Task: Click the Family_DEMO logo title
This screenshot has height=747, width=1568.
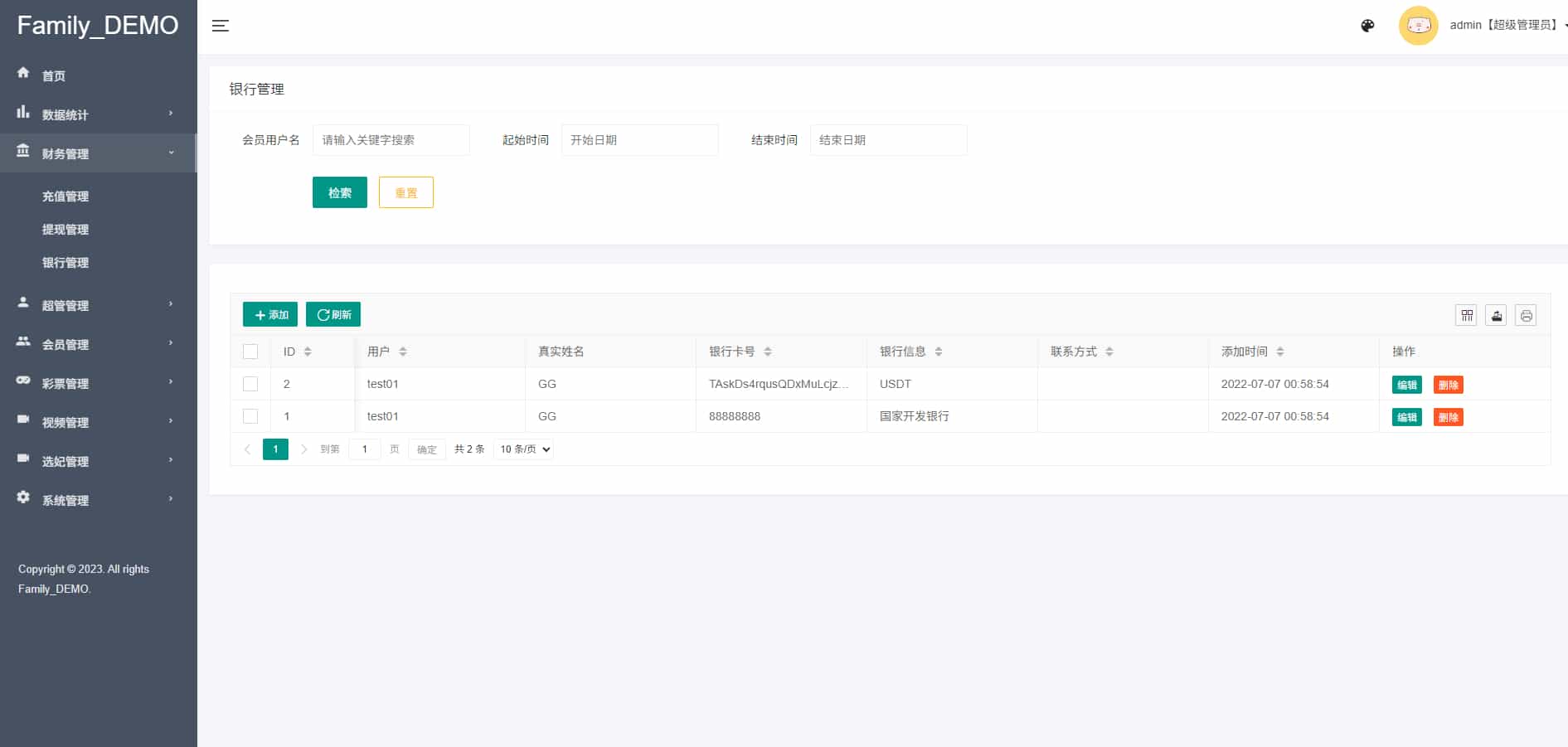Action: click(x=98, y=26)
